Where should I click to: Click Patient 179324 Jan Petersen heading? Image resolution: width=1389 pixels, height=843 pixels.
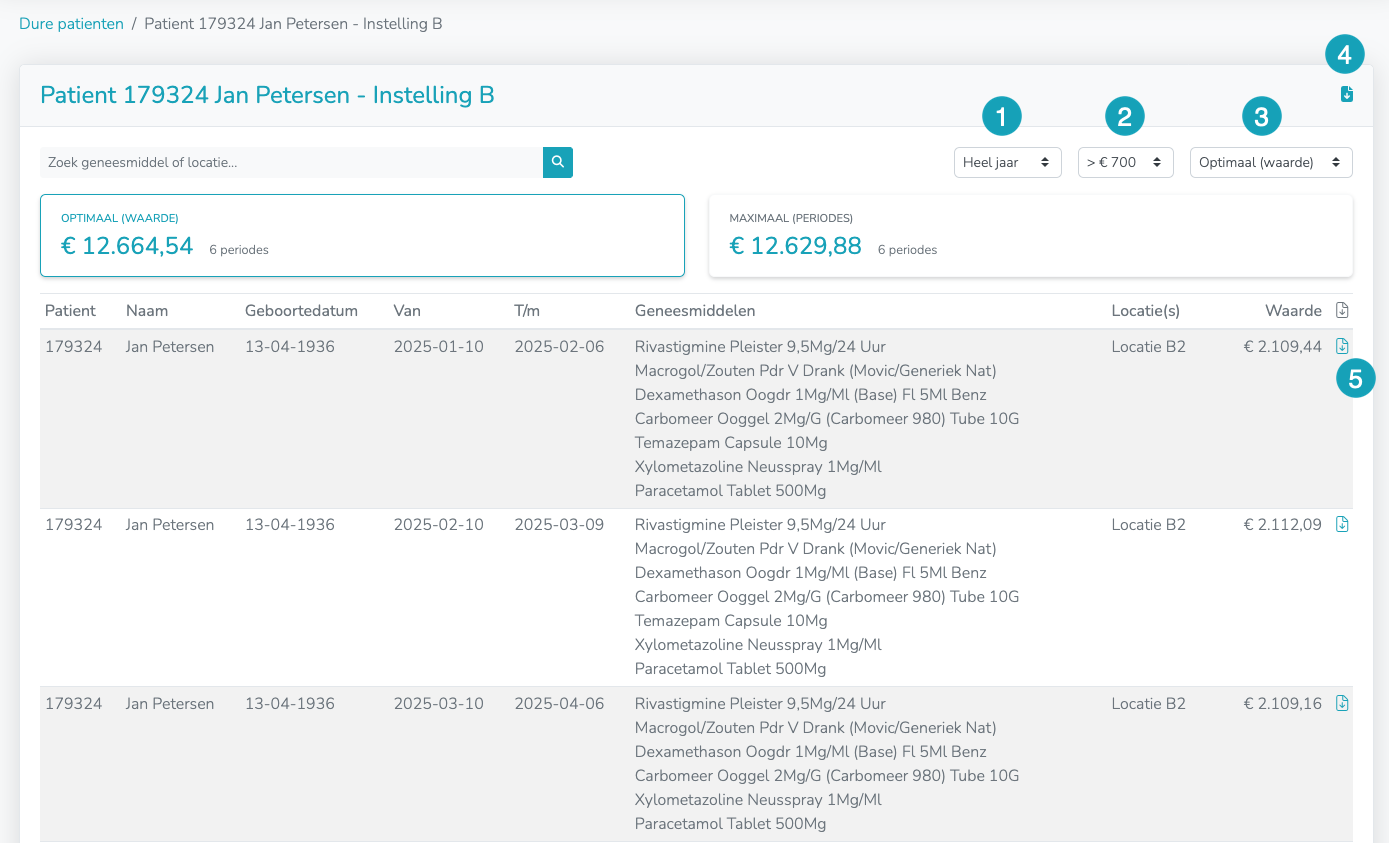pos(267,95)
